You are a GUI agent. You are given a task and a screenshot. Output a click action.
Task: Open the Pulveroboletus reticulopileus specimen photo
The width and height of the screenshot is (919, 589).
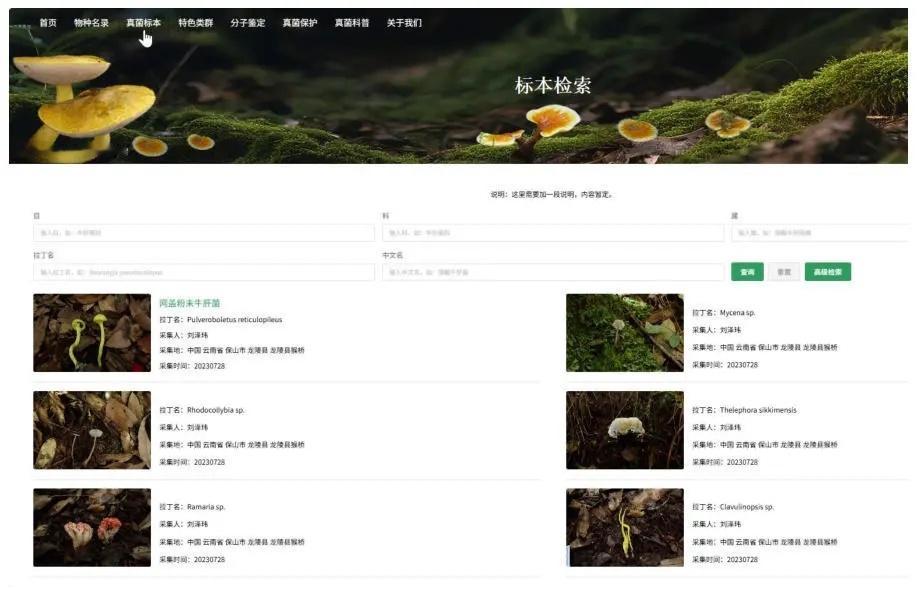point(92,333)
